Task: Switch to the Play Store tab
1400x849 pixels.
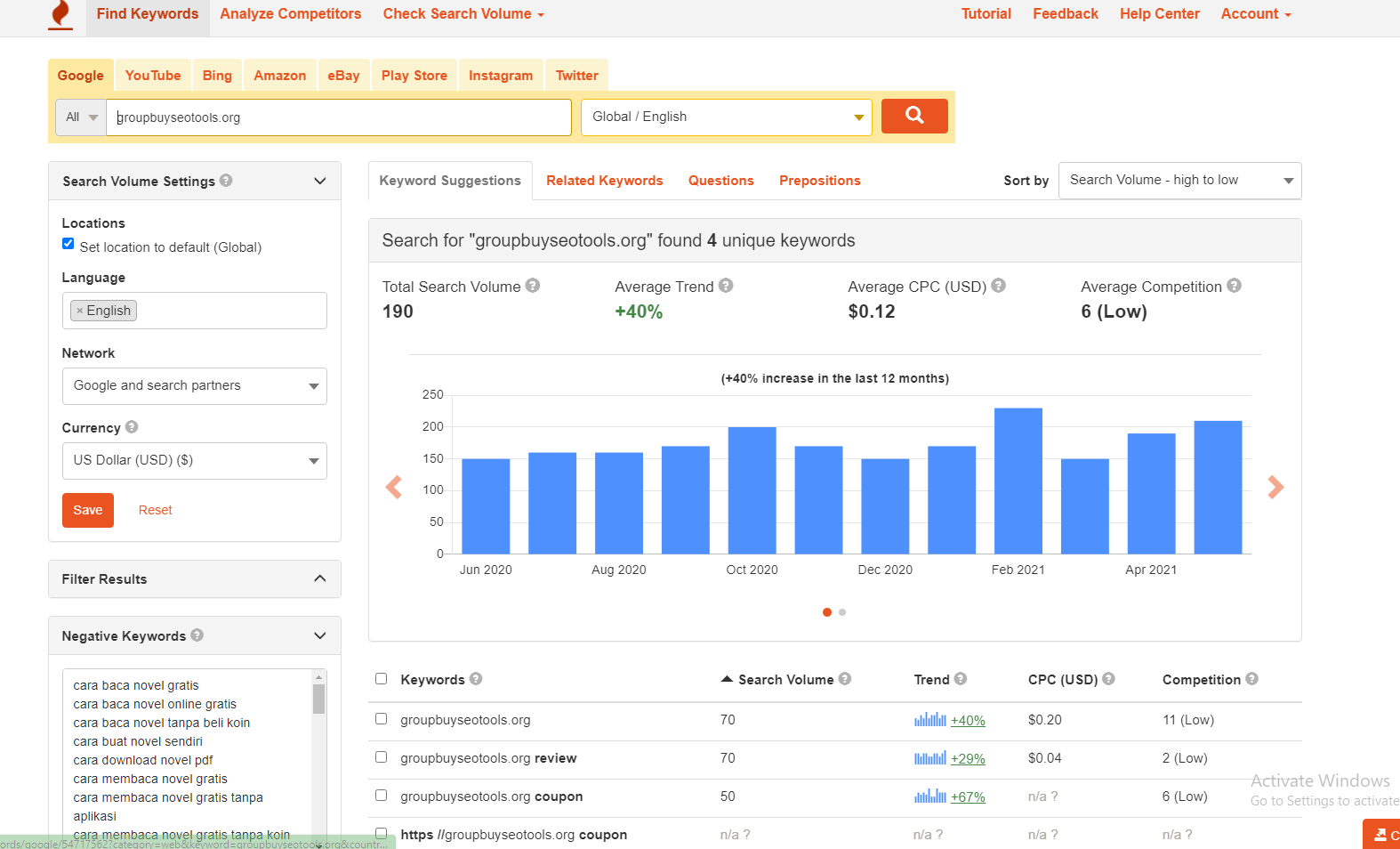Action: click(x=414, y=75)
